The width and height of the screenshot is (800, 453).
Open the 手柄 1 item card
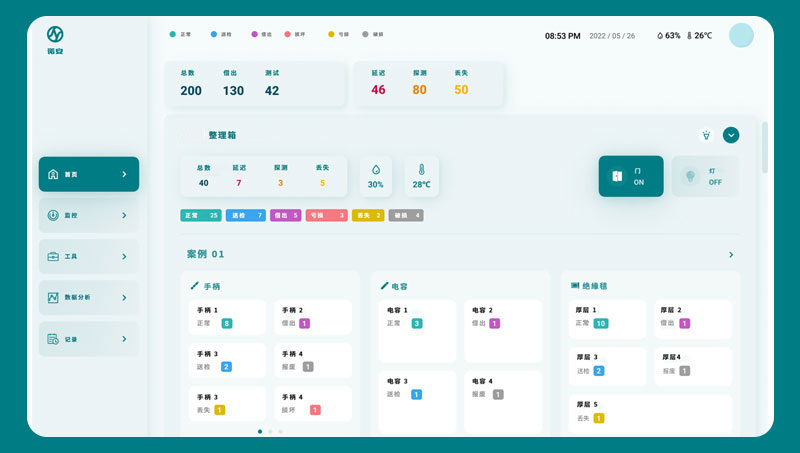point(228,317)
